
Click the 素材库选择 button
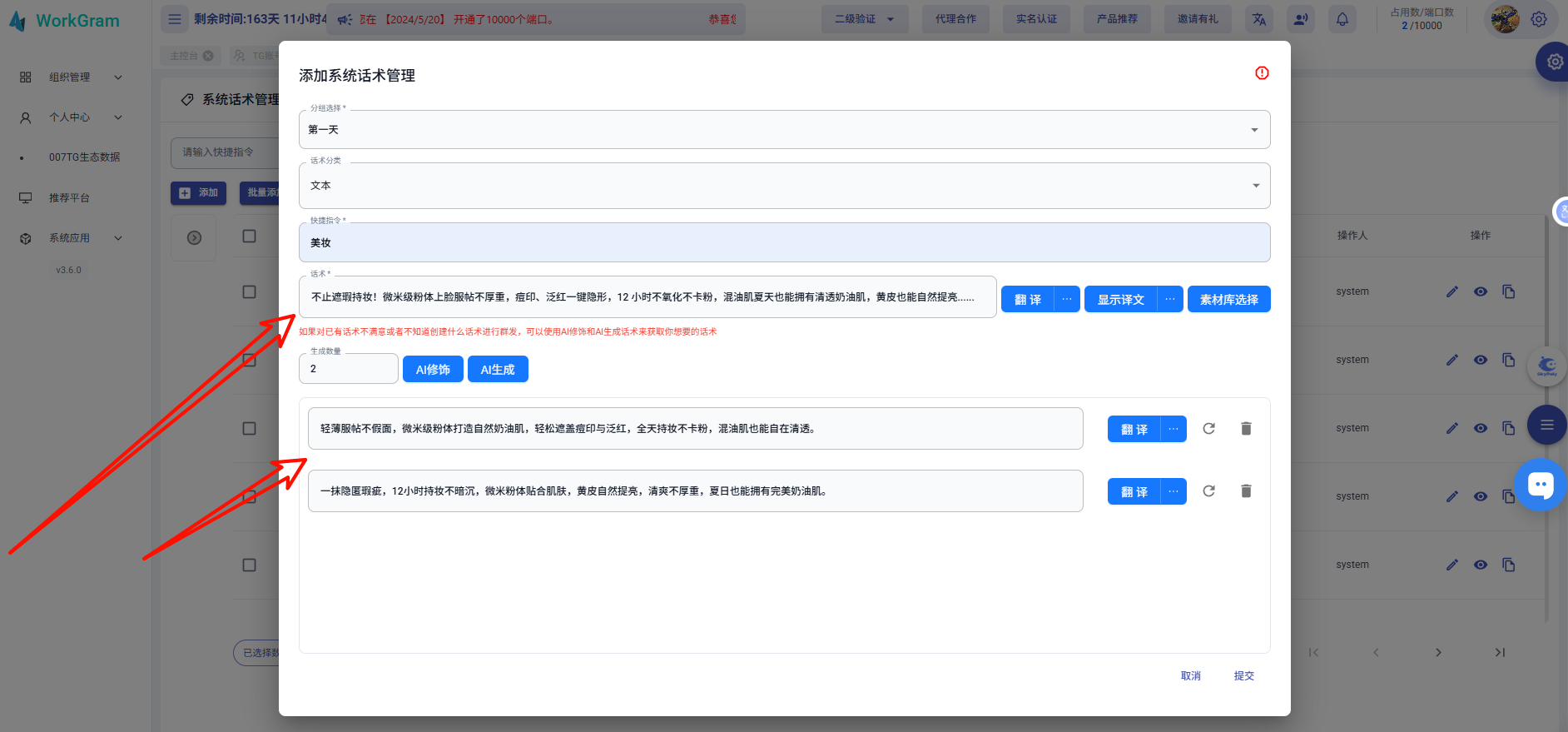pos(1228,300)
